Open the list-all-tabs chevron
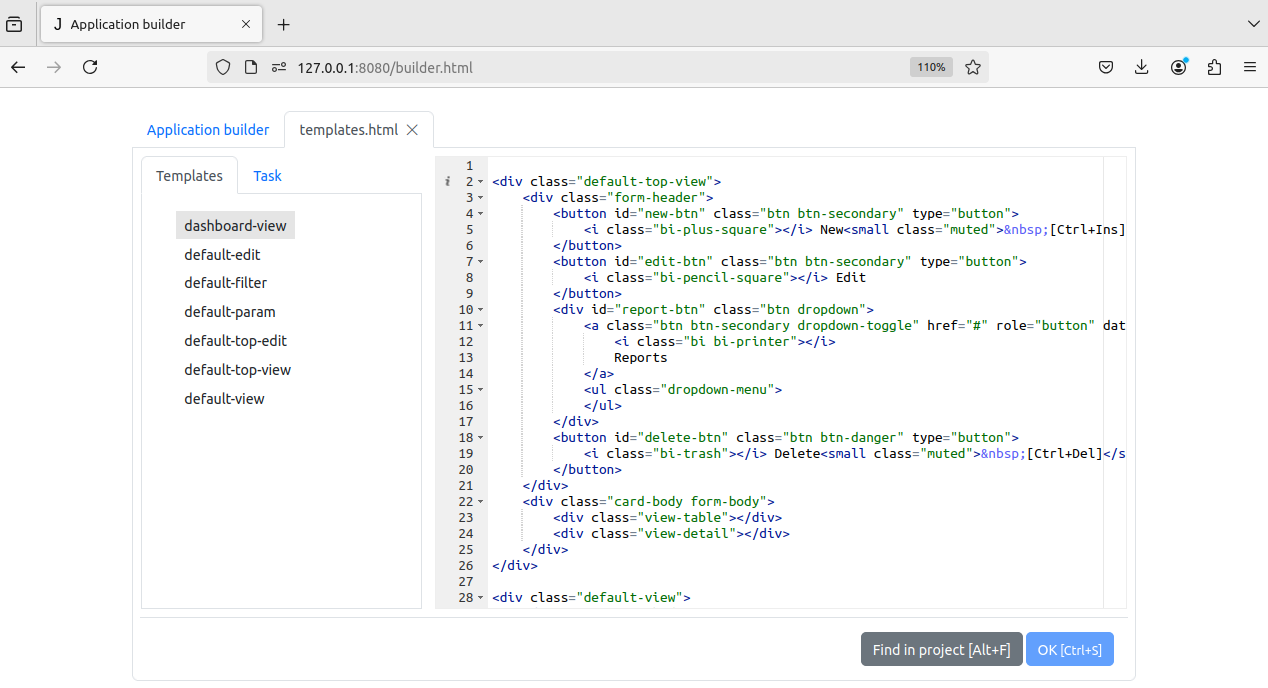1268x688 pixels. [1253, 23]
